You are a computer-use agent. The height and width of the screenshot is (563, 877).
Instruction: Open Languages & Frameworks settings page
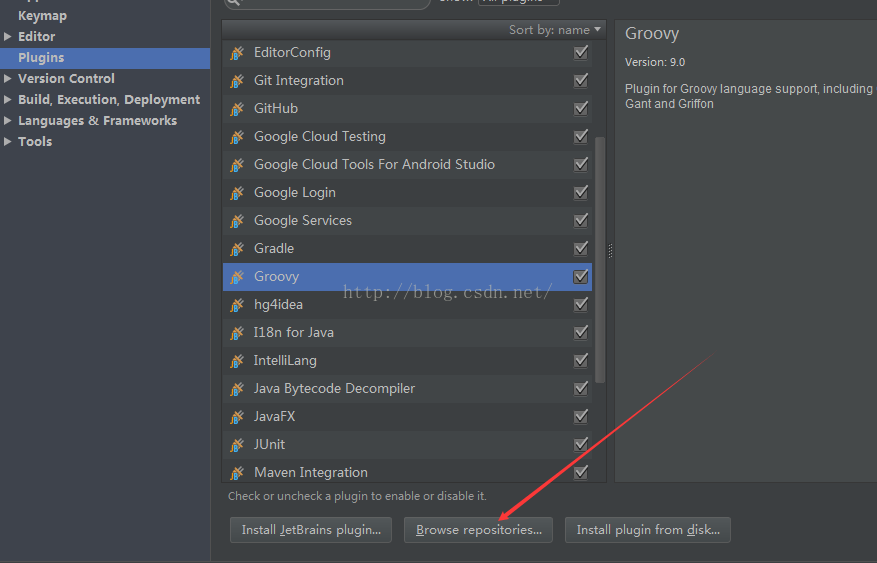(x=97, y=120)
